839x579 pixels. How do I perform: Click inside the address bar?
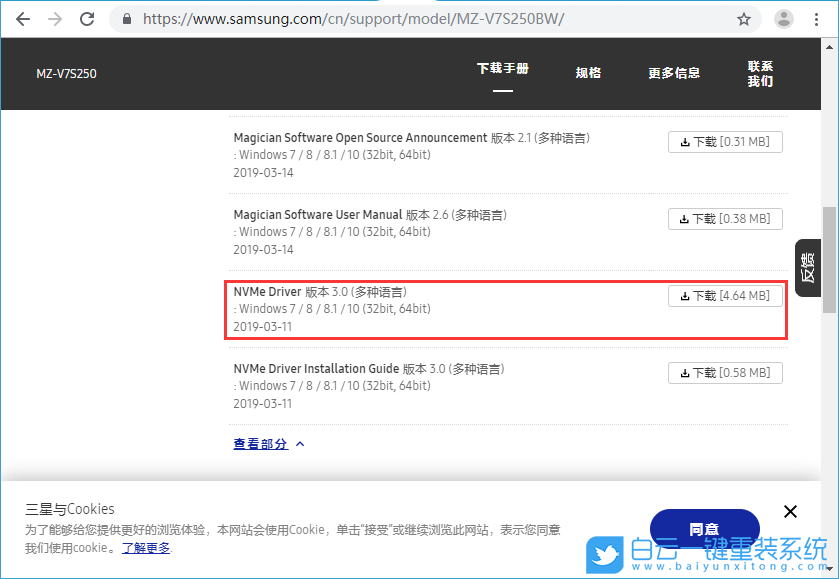click(x=300, y=18)
